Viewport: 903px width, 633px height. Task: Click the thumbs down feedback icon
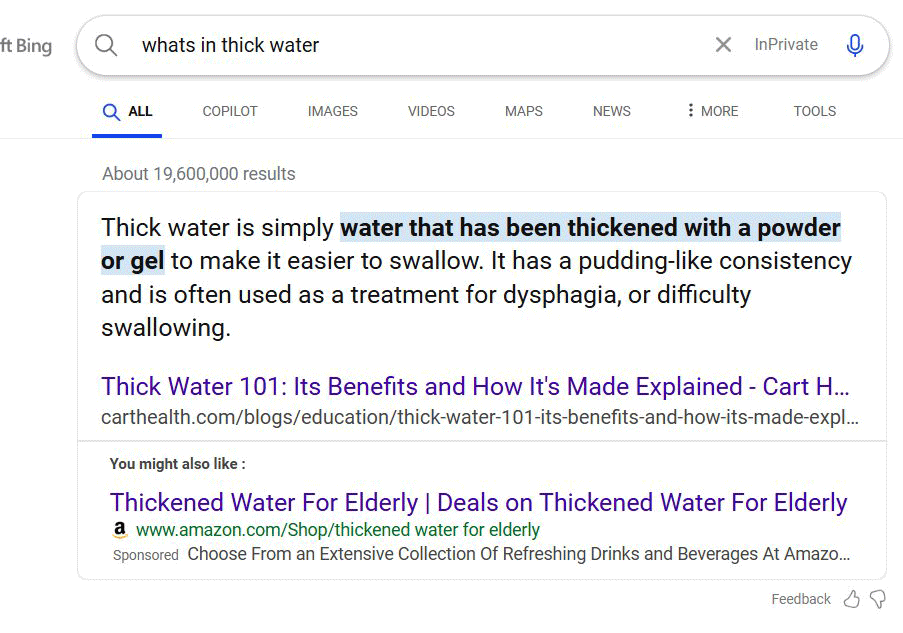tap(878, 599)
